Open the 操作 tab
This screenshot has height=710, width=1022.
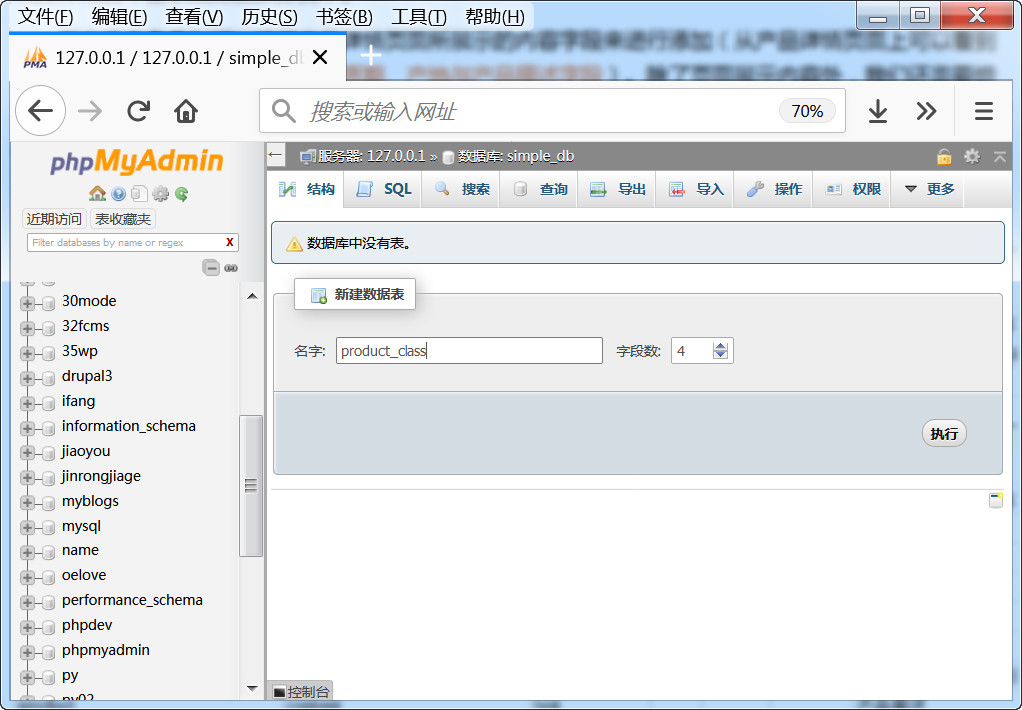pos(774,189)
